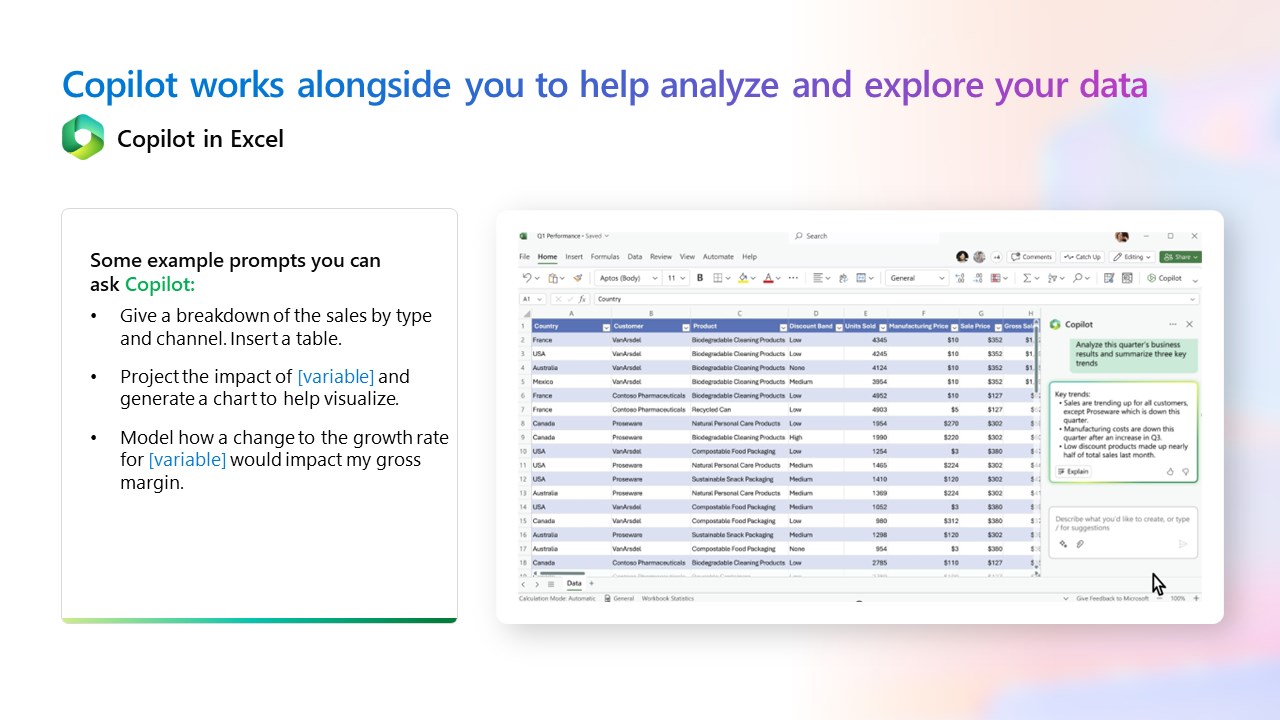
Task: Open the Help ribbon tab
Action: (x=749, y=257)
